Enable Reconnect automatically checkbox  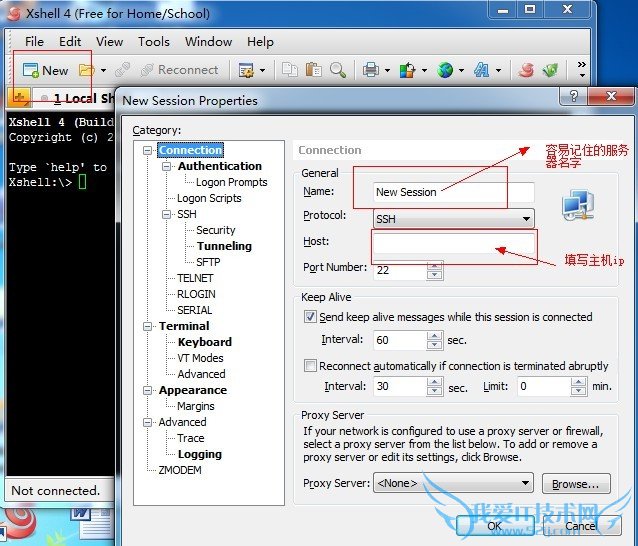pos(310,365)
